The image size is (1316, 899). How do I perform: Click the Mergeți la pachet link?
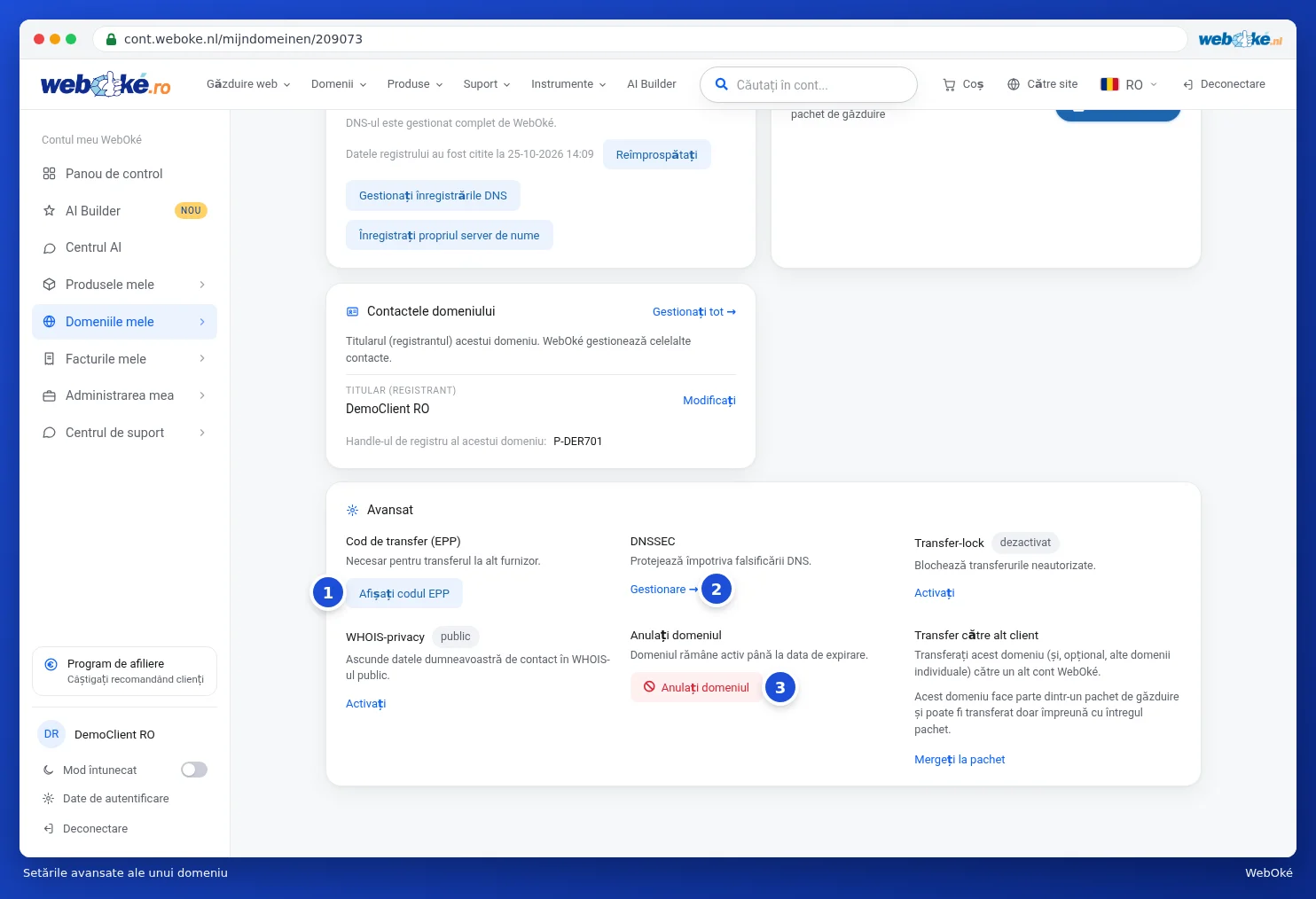(960, 760)
